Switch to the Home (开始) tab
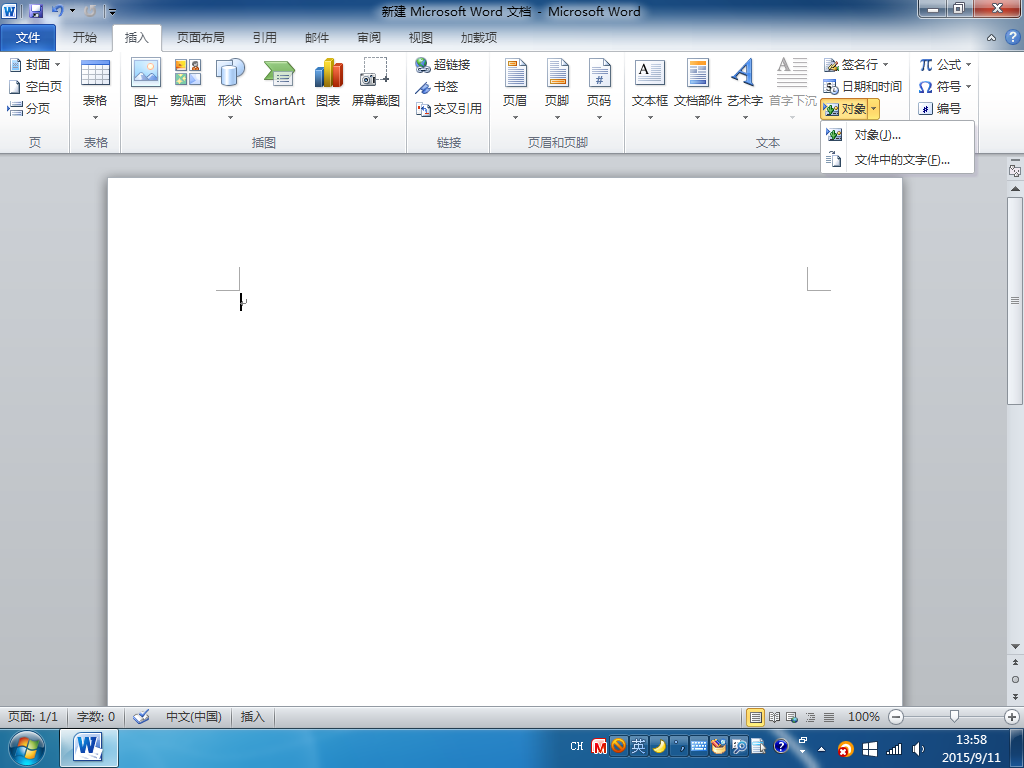Image resolution: width=1024 pixels, height=768 pixels. pyautogui.click(x=85, y=38)
